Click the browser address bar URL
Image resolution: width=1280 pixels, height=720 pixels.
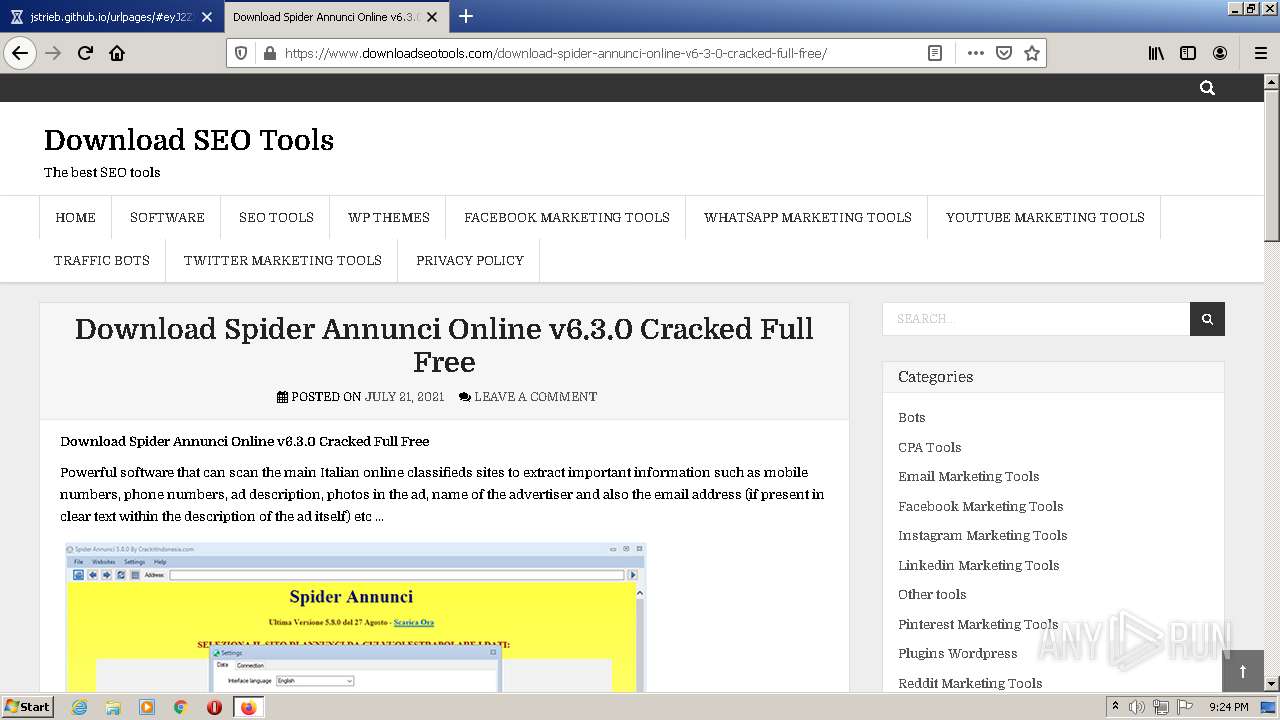[x=556, y=53]
